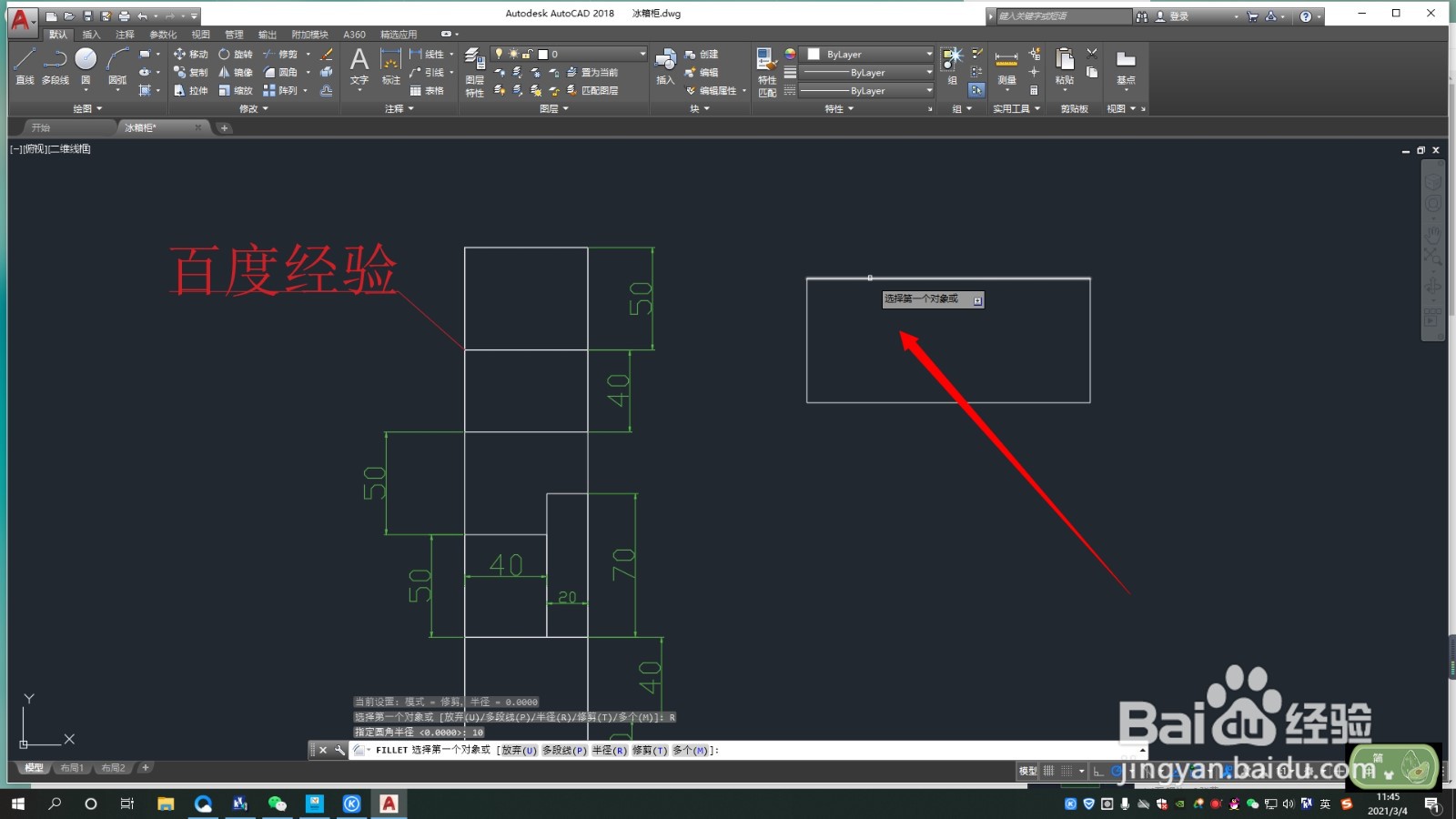Select the Line (直线) drawing tool
The width and height of the screenshot is (1456, 819).
click(25, 66)
